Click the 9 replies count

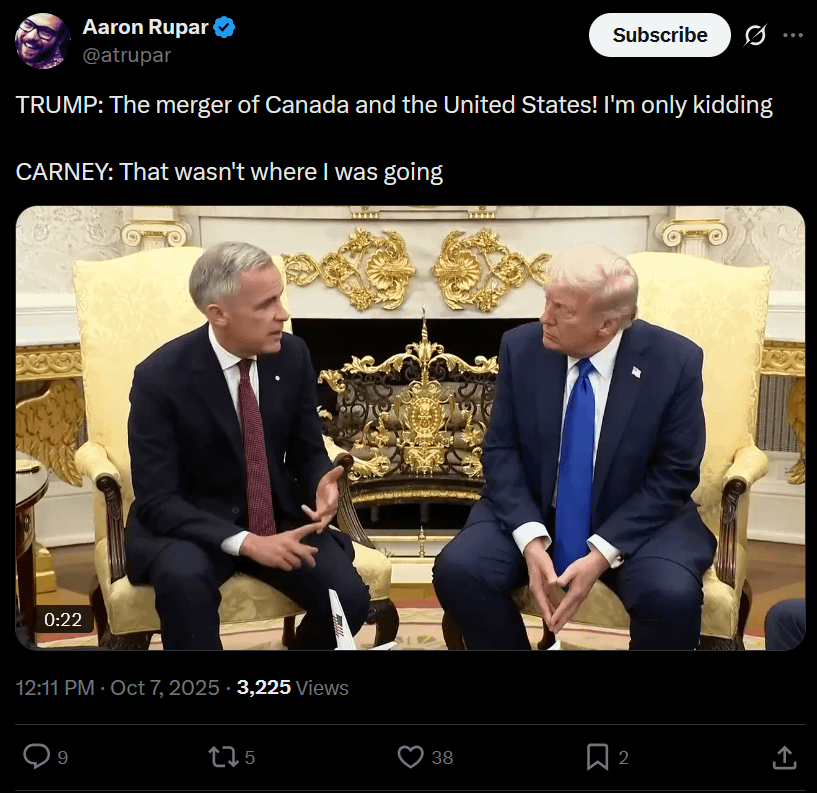[x=63, y=758]
